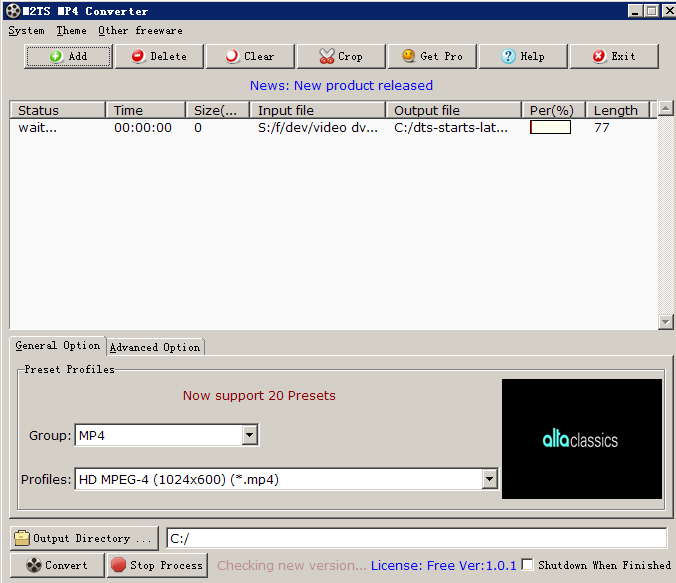Click input file 'S:/f/dev/video dv...' cell

pyautogui.click(x=318, y=128)
